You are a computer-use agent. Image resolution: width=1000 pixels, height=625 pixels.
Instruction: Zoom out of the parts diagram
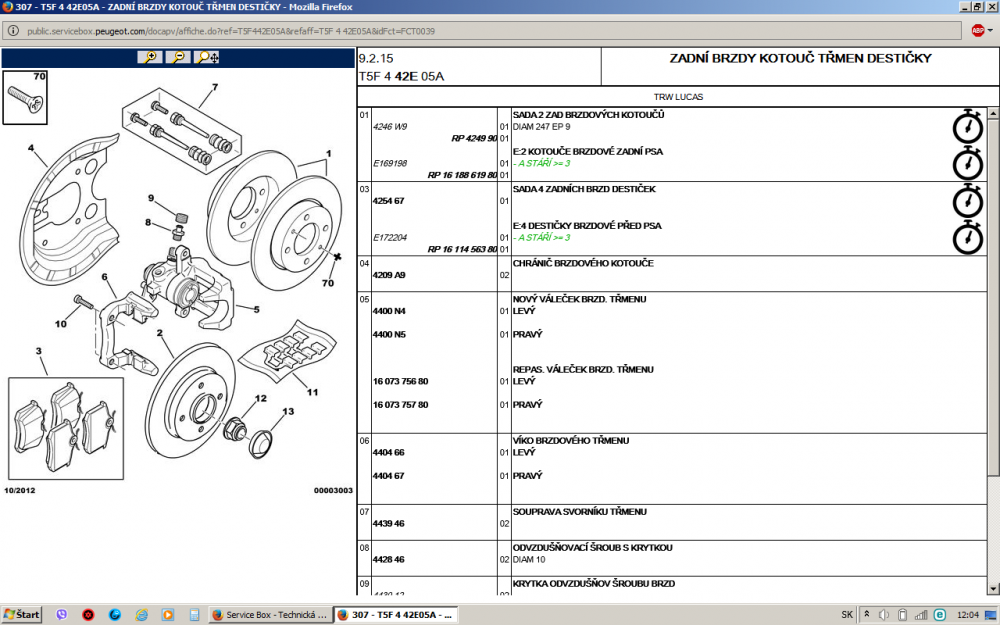178,57
